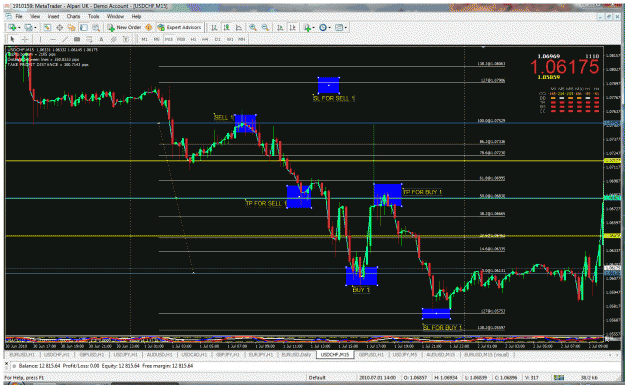625x385 pixels.
Task: Open the Help menu
Action: (136, 16)
